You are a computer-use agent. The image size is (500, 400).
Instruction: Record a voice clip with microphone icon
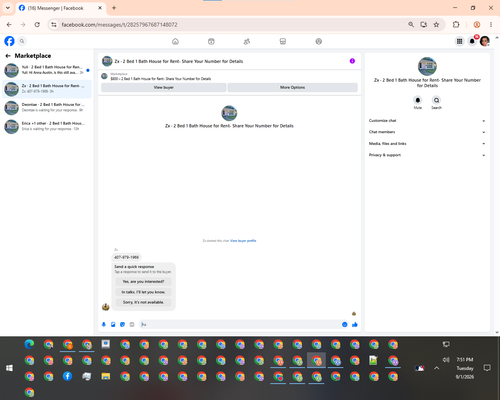104,324
